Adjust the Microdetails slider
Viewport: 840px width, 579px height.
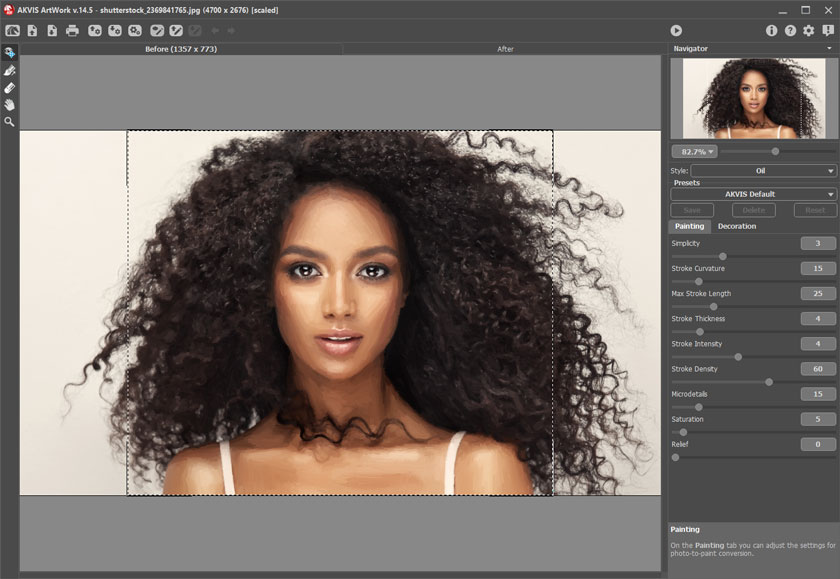click(699, 407)
